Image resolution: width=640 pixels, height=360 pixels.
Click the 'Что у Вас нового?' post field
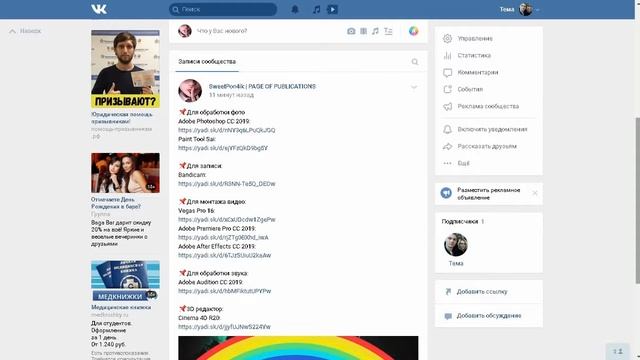coord(222,31)
